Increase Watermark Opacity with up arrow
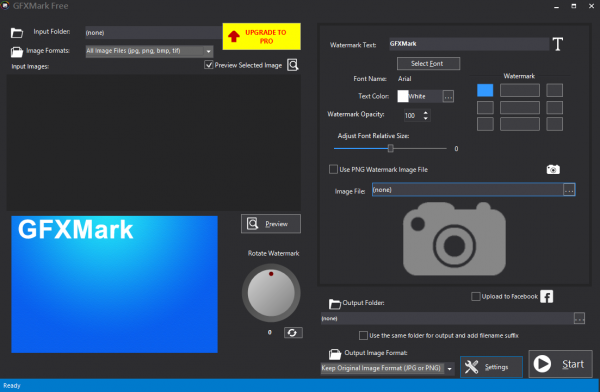The image size is (600, 392). click(x=426, y=113)
